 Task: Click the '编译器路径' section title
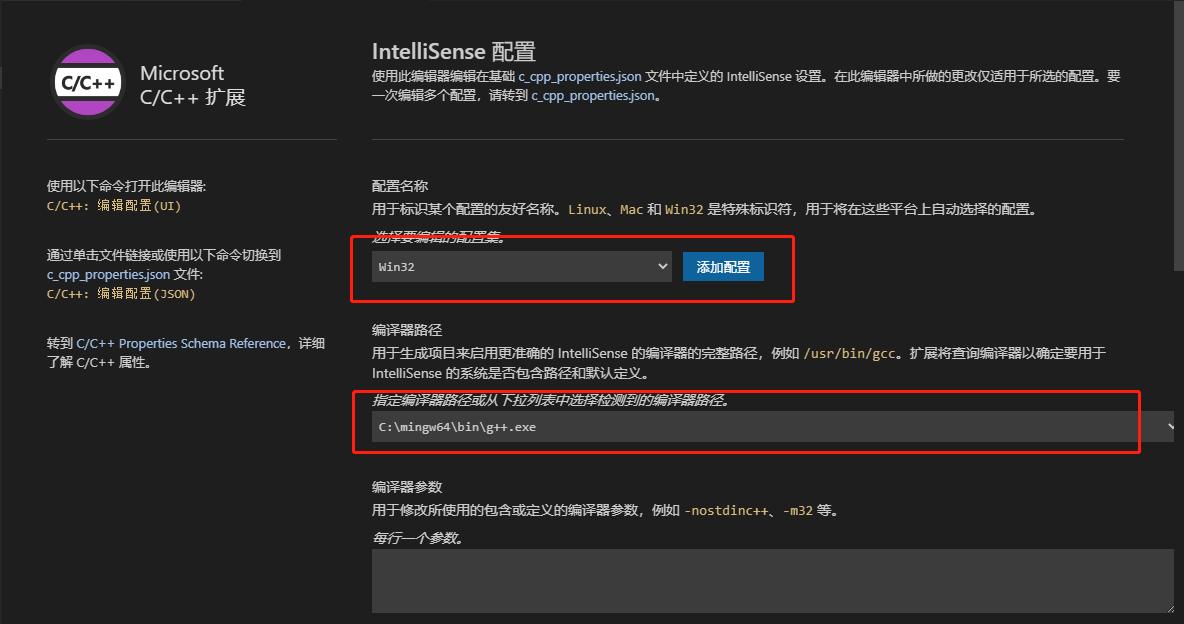click(407, 330)
